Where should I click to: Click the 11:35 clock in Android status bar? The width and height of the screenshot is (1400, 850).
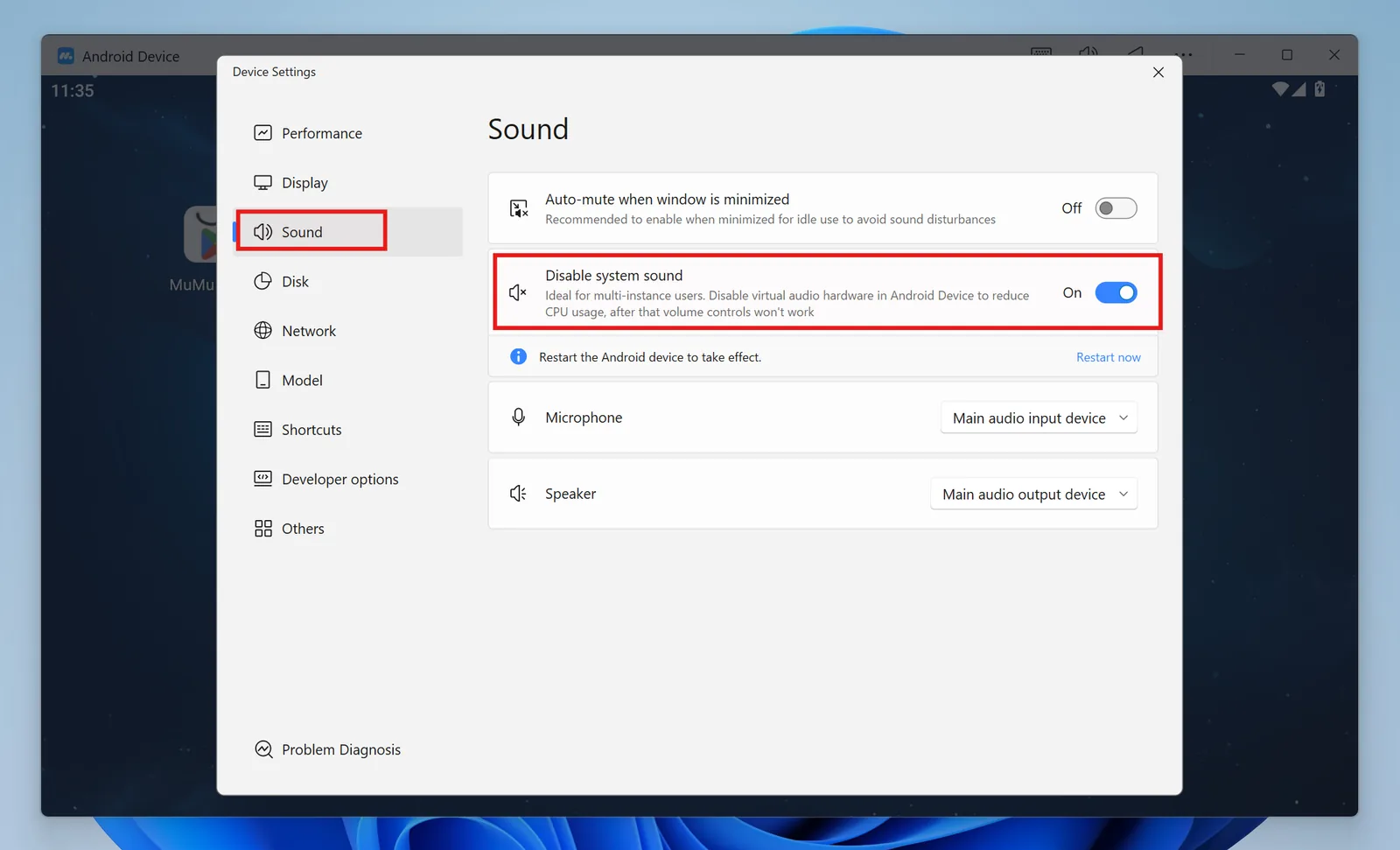72,90
